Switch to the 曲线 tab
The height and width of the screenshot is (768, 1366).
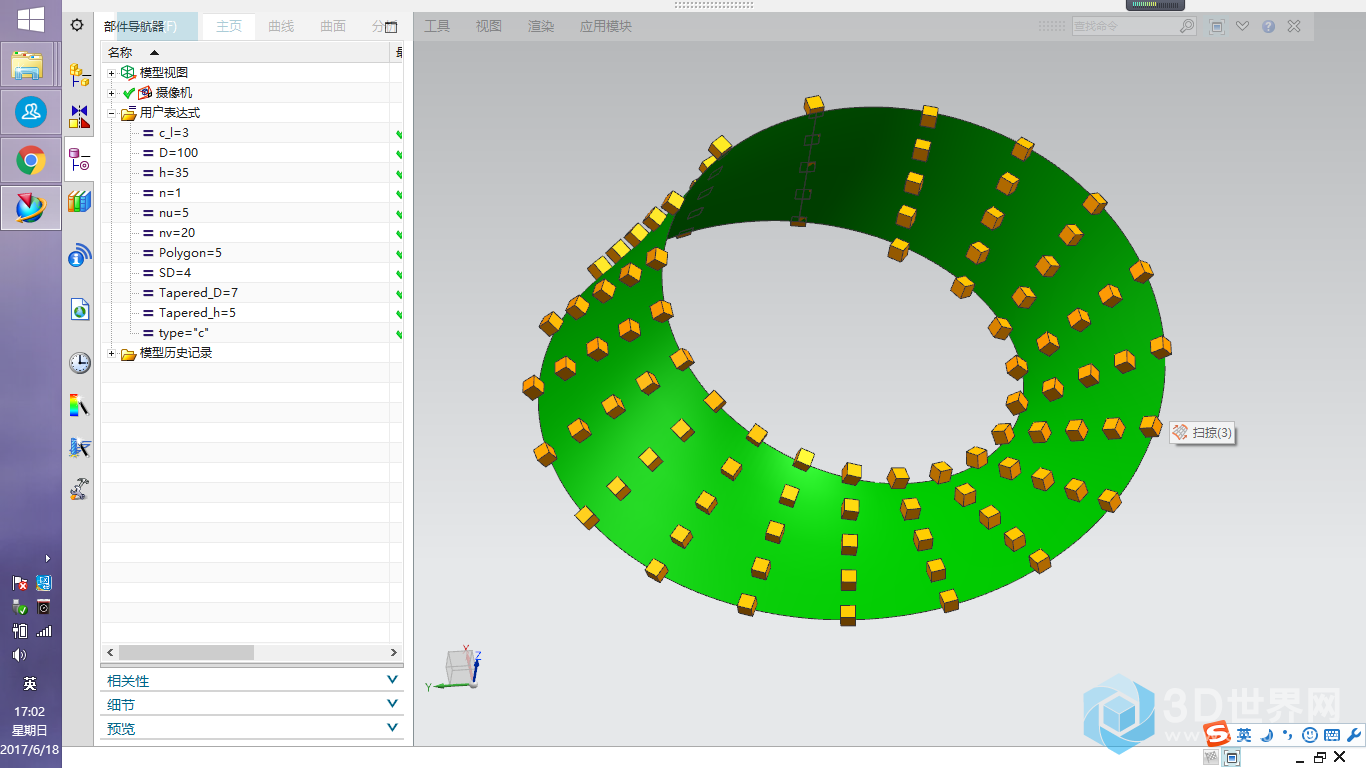click(x=281, y=26)
